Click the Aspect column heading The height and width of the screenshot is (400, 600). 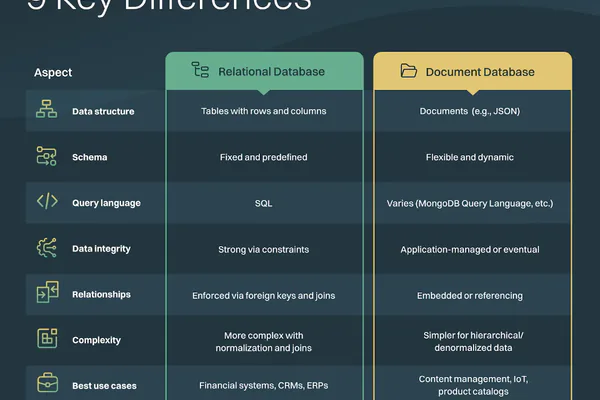53,72
